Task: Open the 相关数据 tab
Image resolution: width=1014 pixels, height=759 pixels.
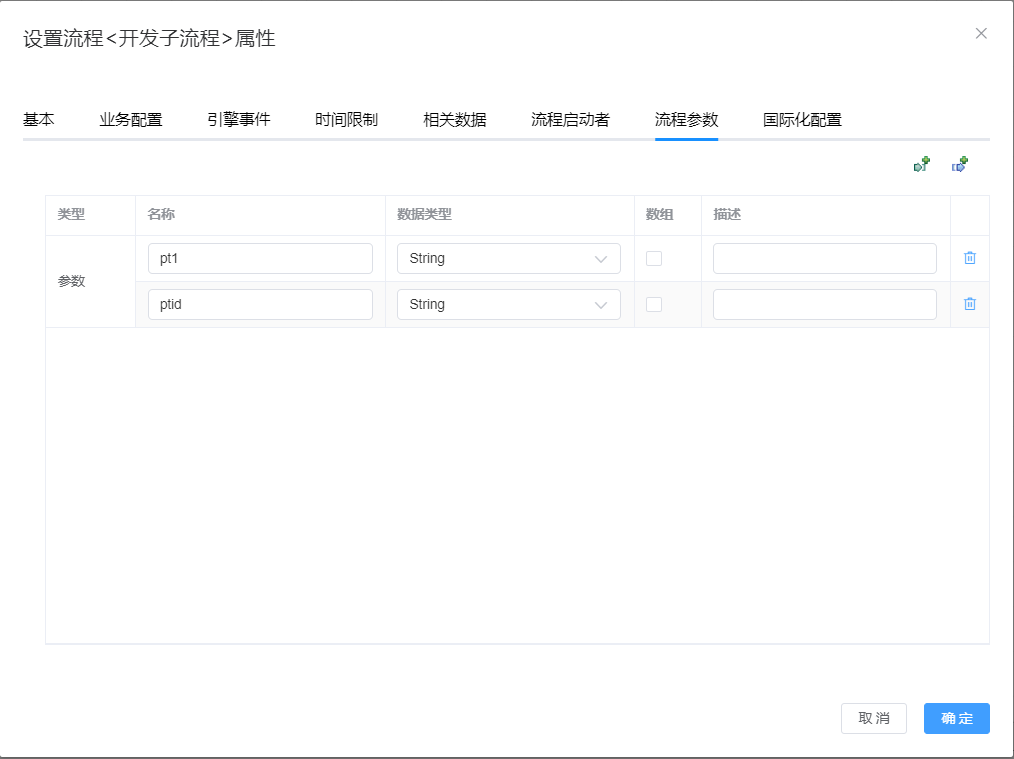Action: 455,120
